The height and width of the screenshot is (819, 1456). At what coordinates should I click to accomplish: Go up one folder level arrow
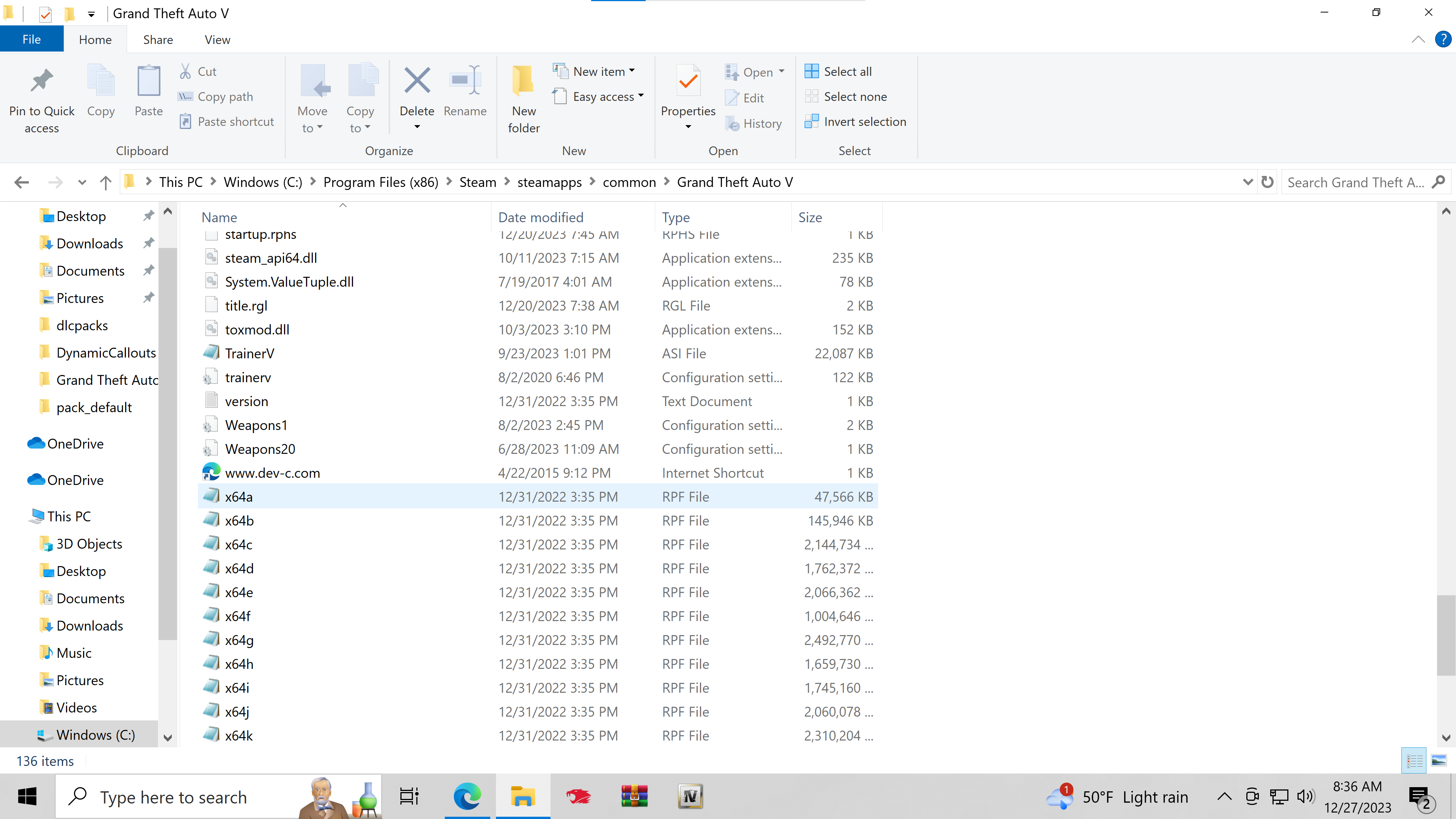[x=105, y=182]
